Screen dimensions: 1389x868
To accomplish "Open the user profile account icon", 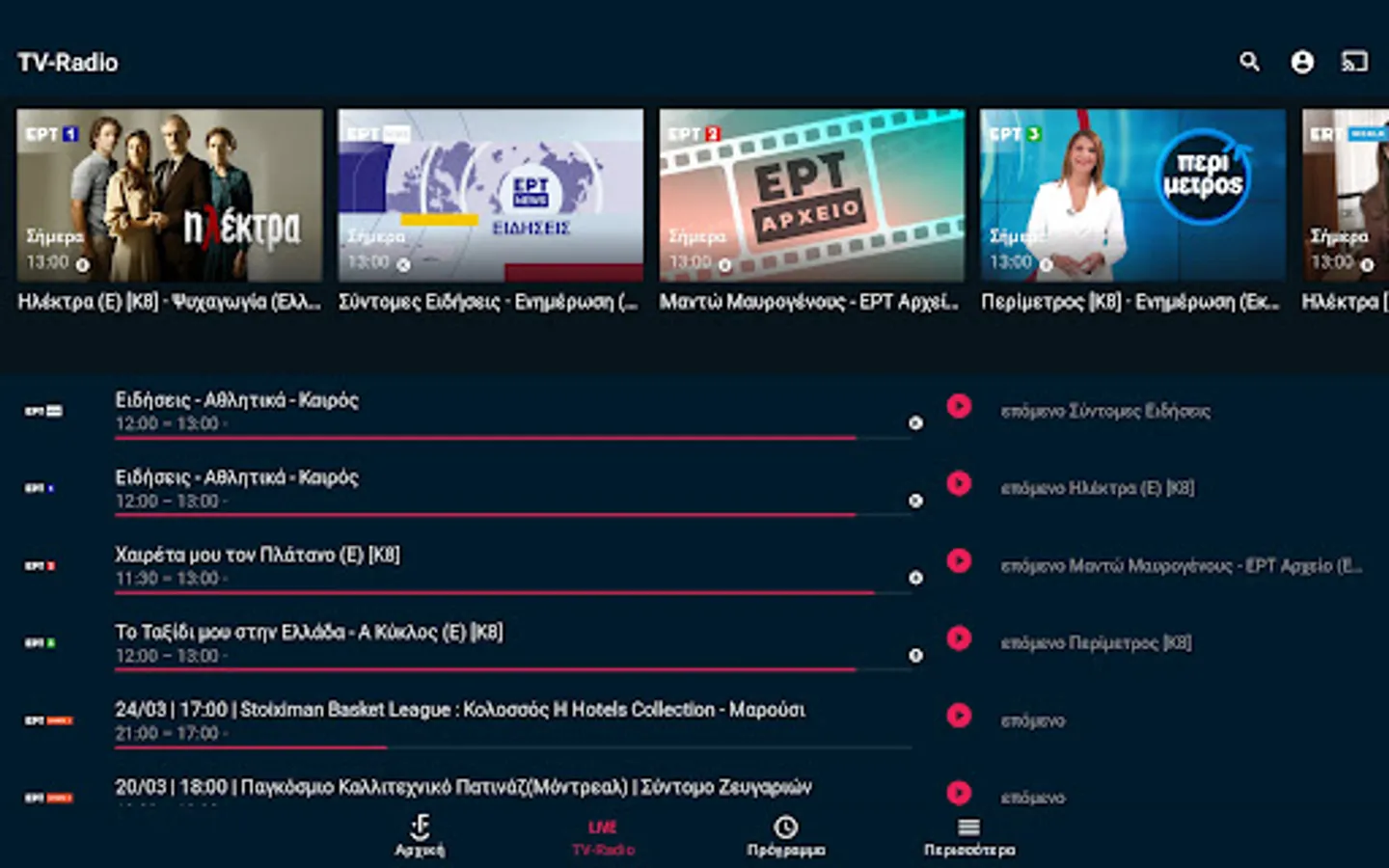I will tap(1303, 61).
